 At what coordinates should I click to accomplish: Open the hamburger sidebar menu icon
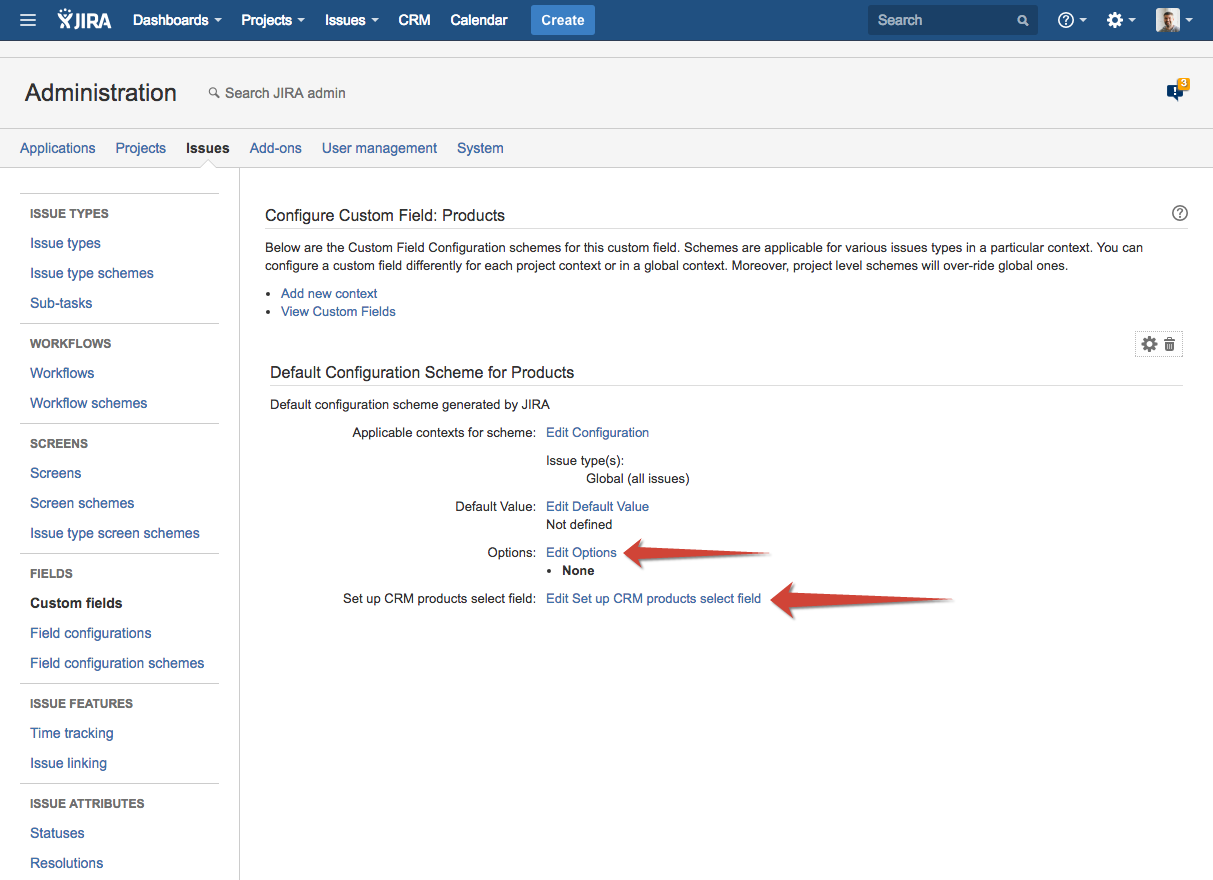(28, 20)
